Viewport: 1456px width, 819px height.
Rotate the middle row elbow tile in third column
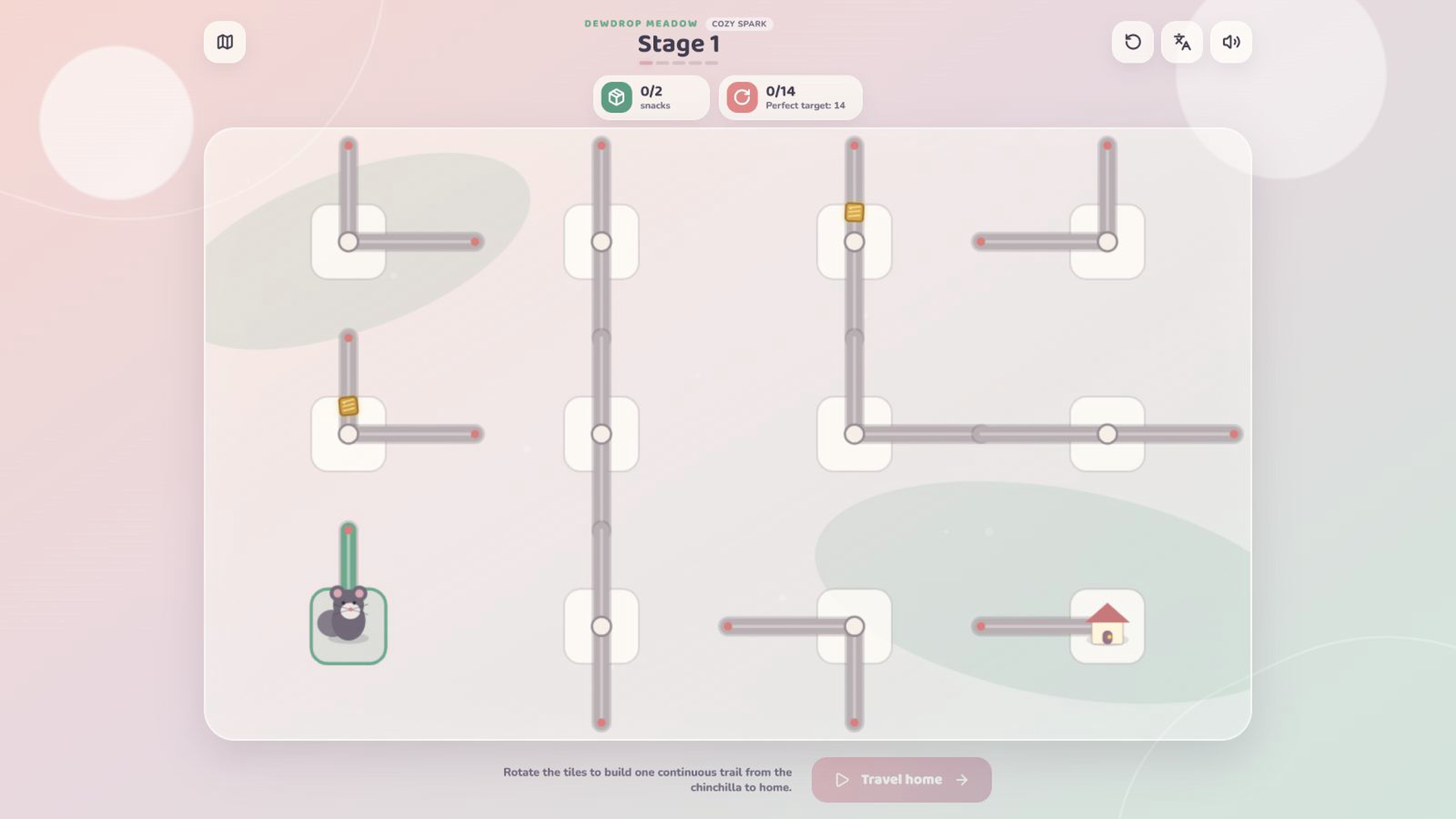click(855, 435)
